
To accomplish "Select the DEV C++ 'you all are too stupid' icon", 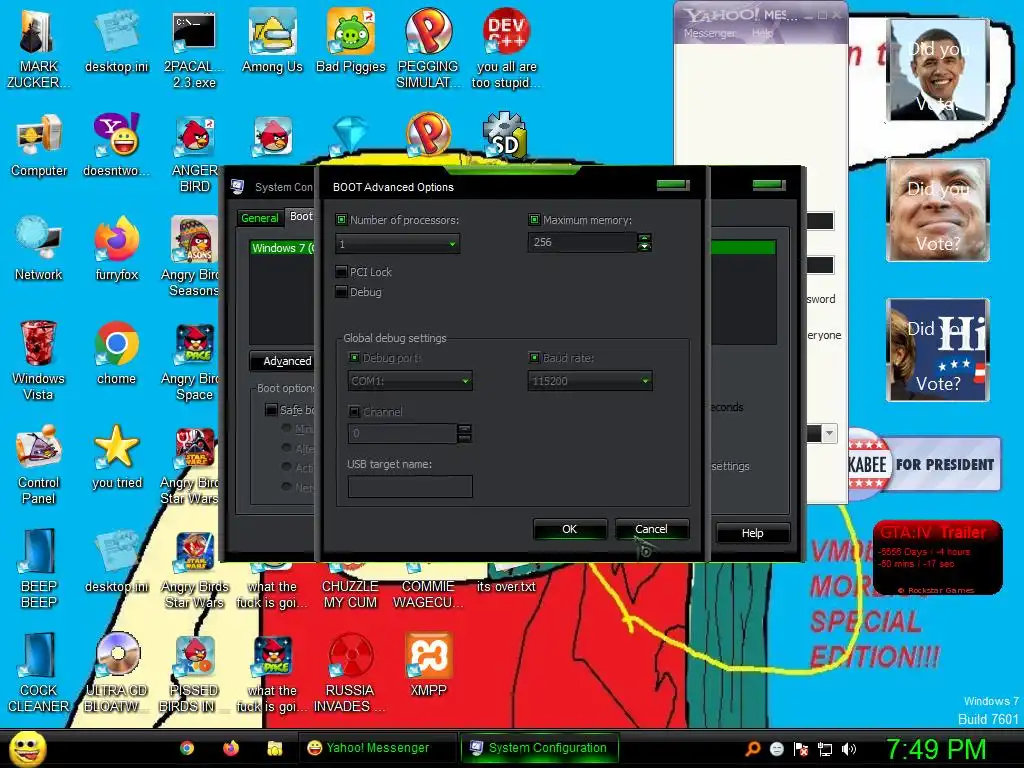I will click(x=506, y=49).
